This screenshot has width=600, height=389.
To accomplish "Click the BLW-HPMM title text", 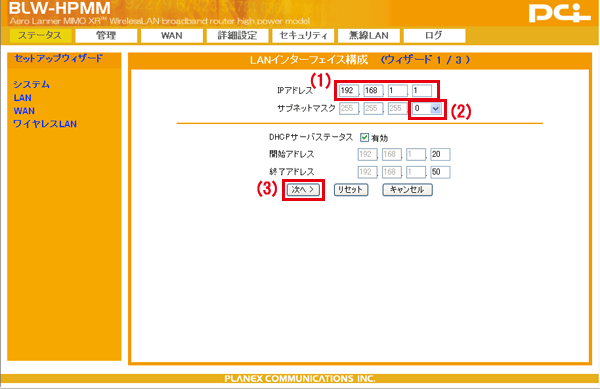I will (59, 8).
